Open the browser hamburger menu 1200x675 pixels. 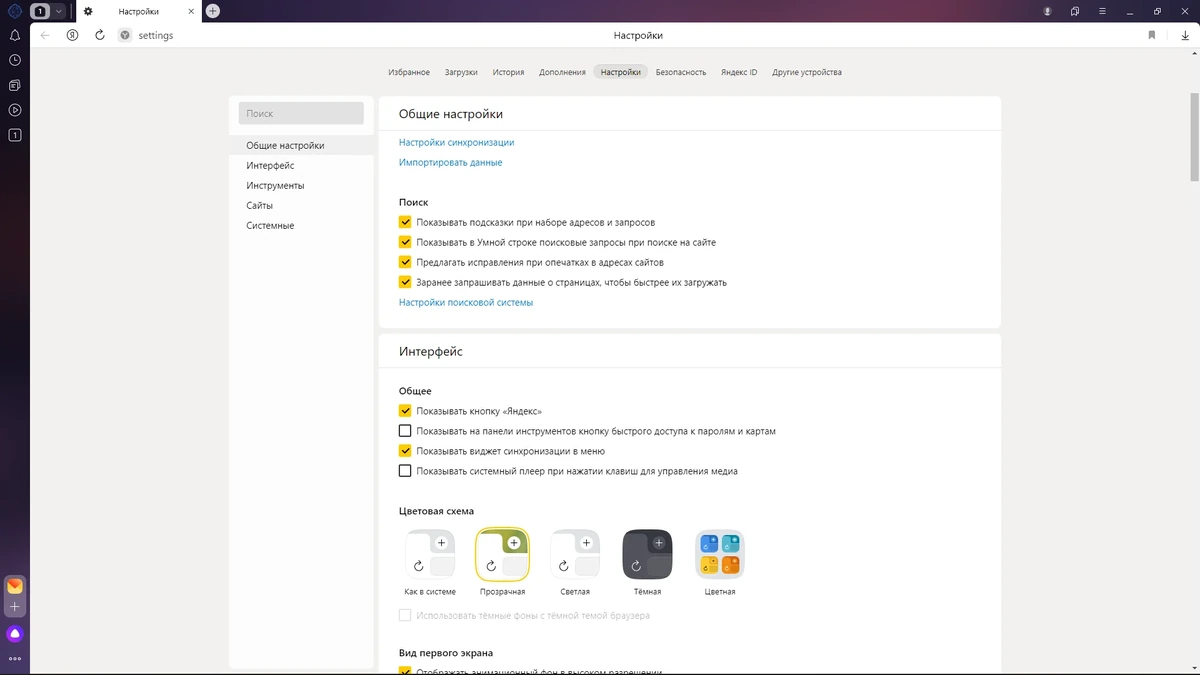click(1103, 11)
